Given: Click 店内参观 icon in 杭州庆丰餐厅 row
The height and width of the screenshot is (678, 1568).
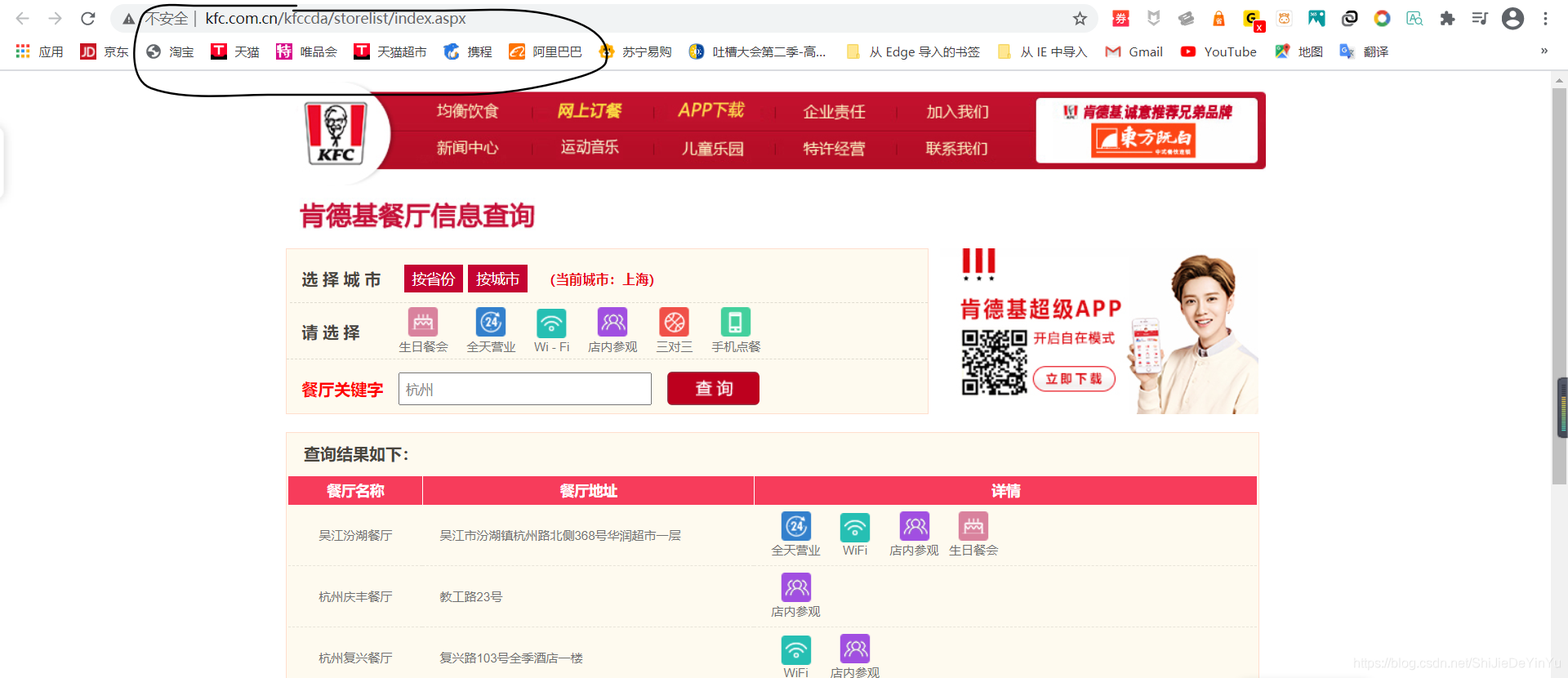Looking at the screenshot, I should pyautogui.click(x=795, y=587).
